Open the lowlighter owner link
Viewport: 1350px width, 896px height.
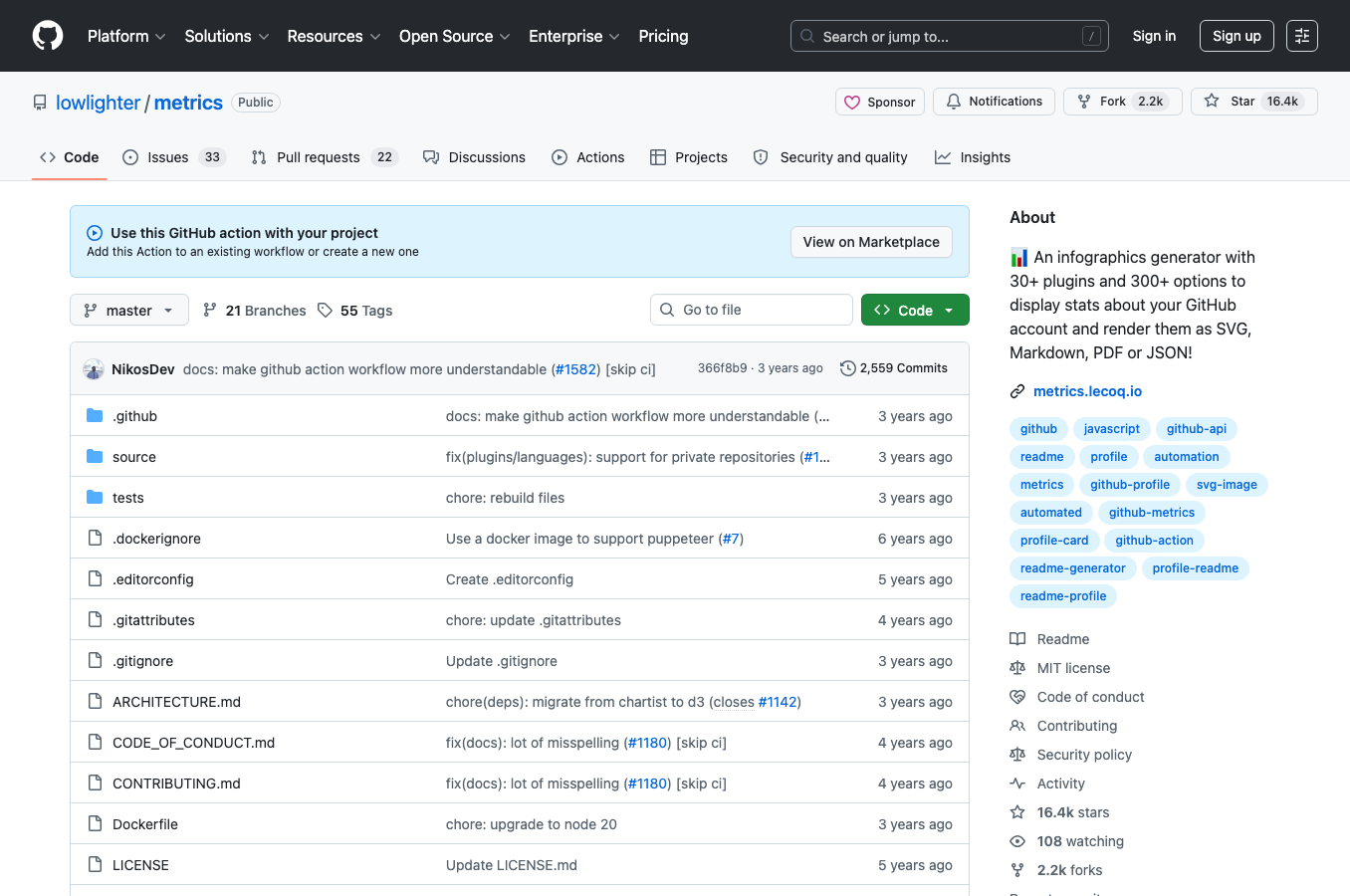[x=98, y=103]
